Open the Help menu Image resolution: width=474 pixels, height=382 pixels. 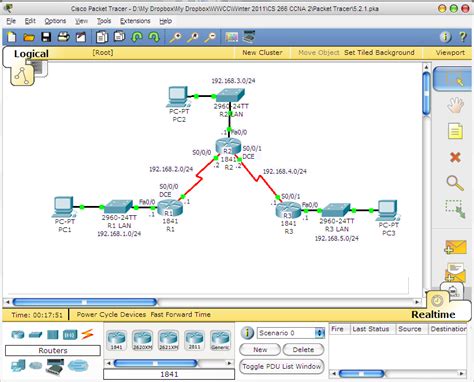coord(166,21)
